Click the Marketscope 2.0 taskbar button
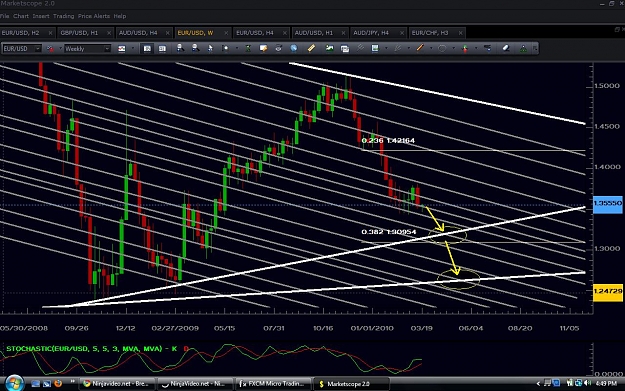Viewport: 625px width, 391px height. (351, 384)
